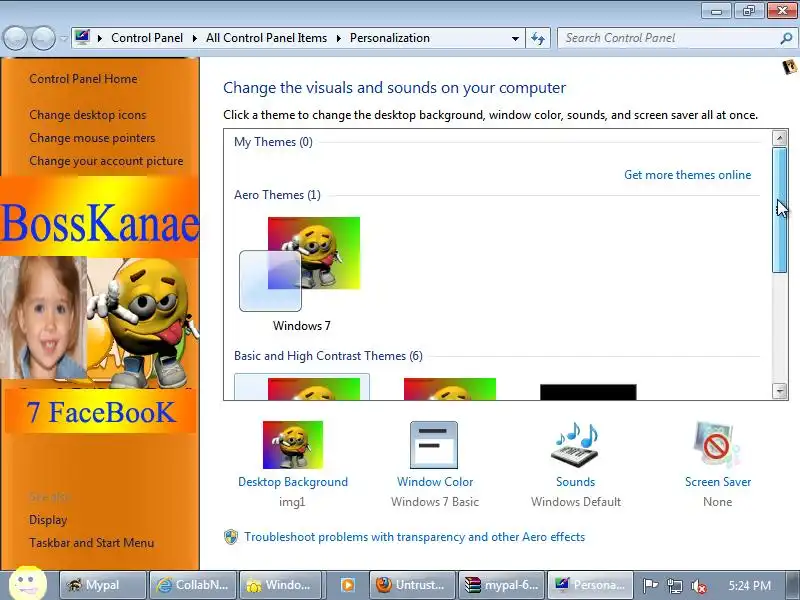
Task: Open Change mouse pointers link
Action: 92,138
